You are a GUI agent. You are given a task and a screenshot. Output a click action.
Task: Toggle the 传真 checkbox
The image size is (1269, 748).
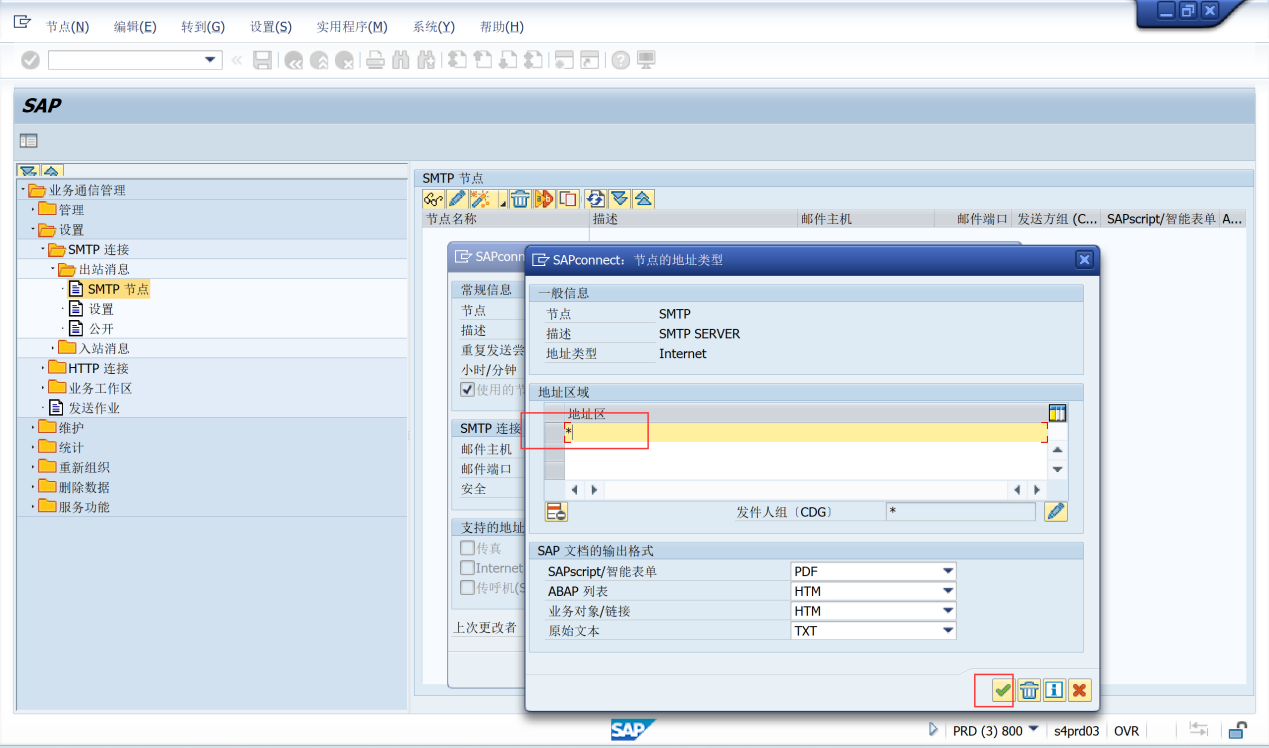point(467,548)
